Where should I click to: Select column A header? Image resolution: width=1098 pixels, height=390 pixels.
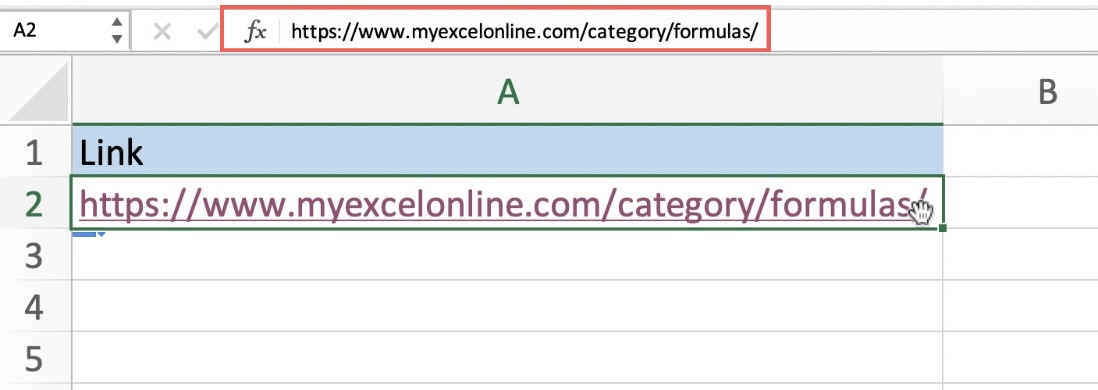[x=508, y=92]
